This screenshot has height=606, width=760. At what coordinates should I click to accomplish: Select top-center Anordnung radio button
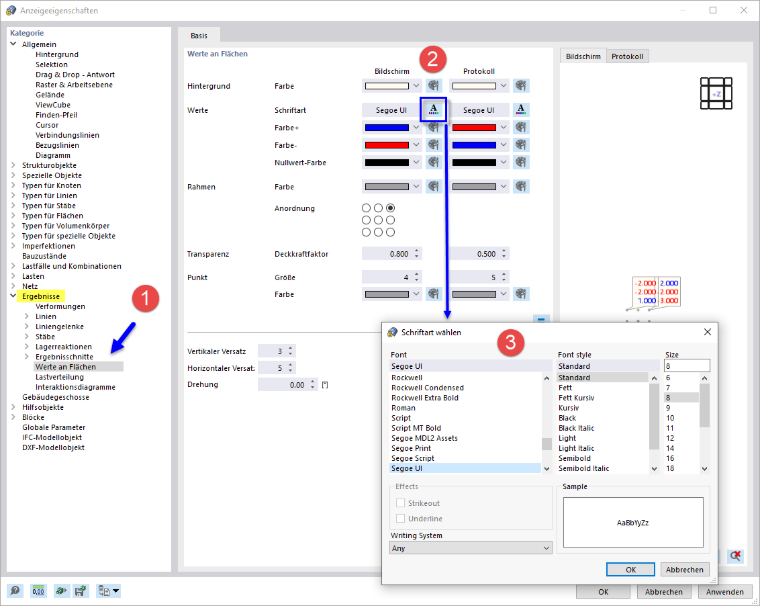378,207
